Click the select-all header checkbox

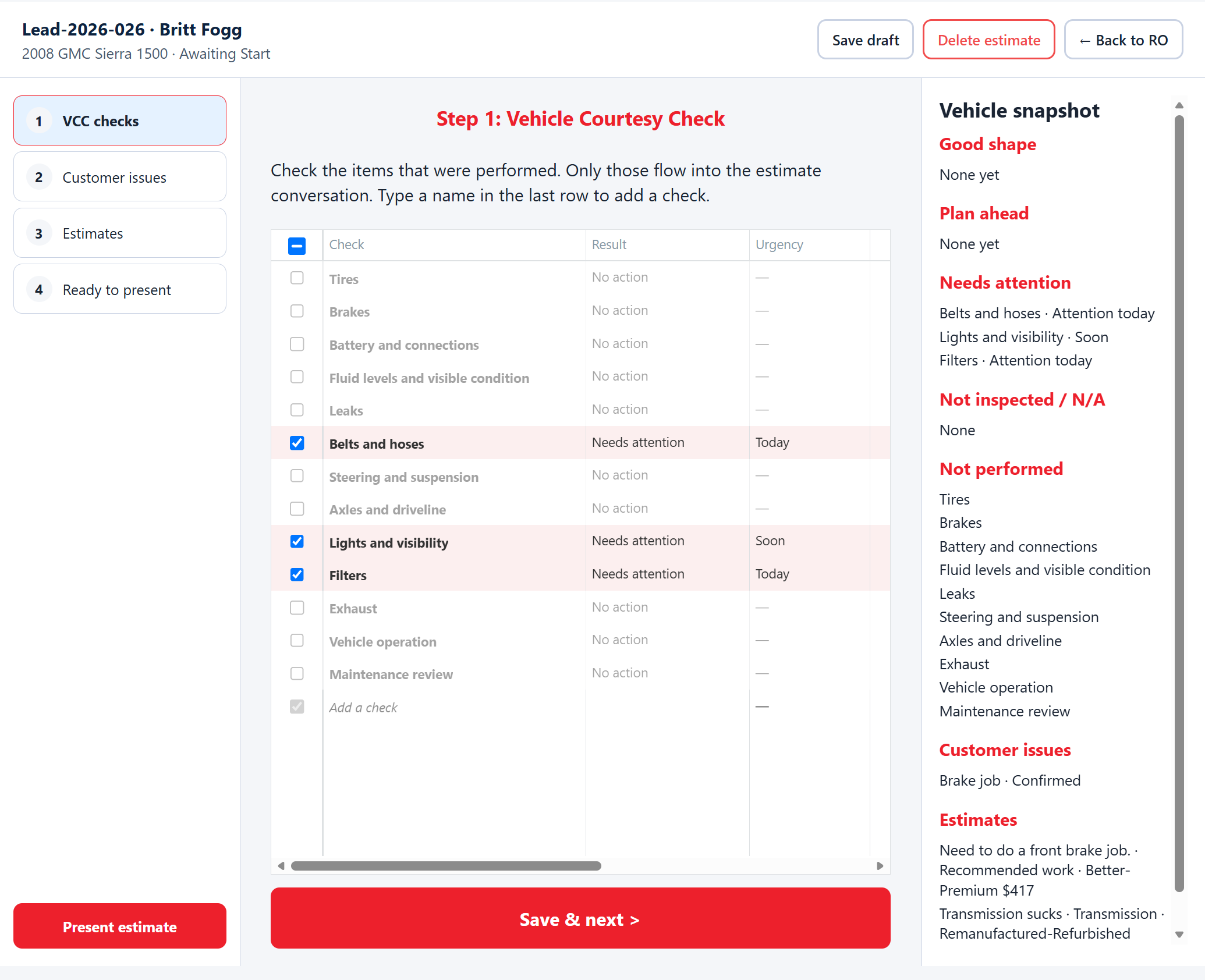click(x=297, y=246)
